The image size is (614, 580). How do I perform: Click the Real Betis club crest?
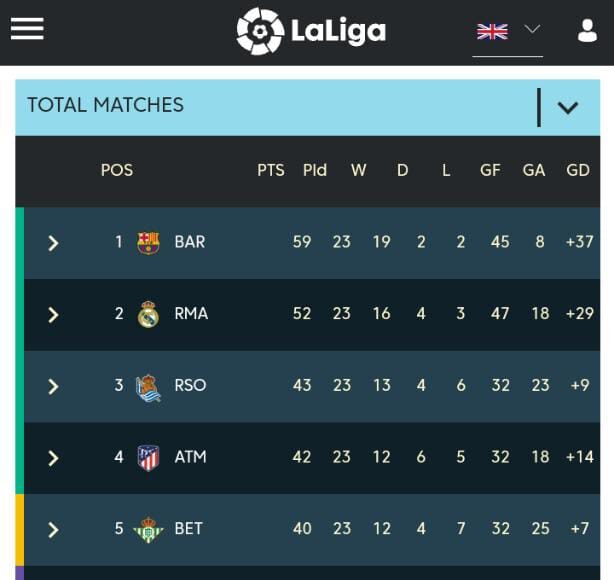click(148, 529)
